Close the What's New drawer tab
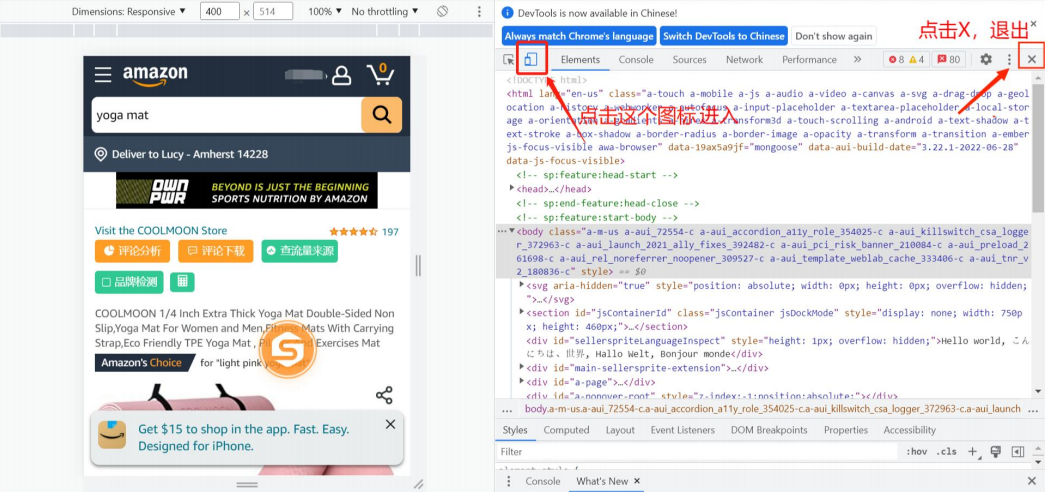Viewport: 1045px width, 497px height. [x=636, y=481]
